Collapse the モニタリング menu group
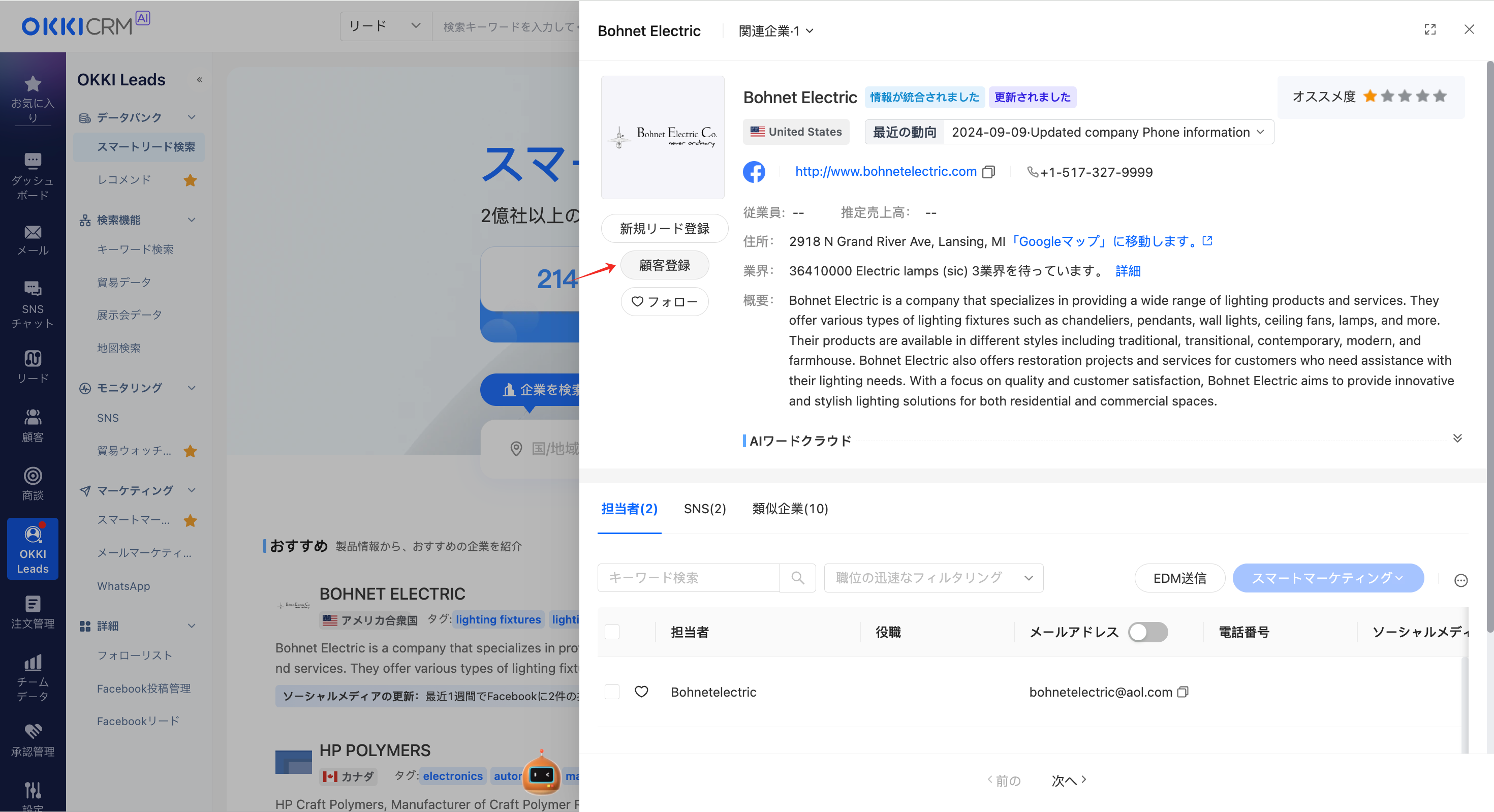 coord(192,387)
